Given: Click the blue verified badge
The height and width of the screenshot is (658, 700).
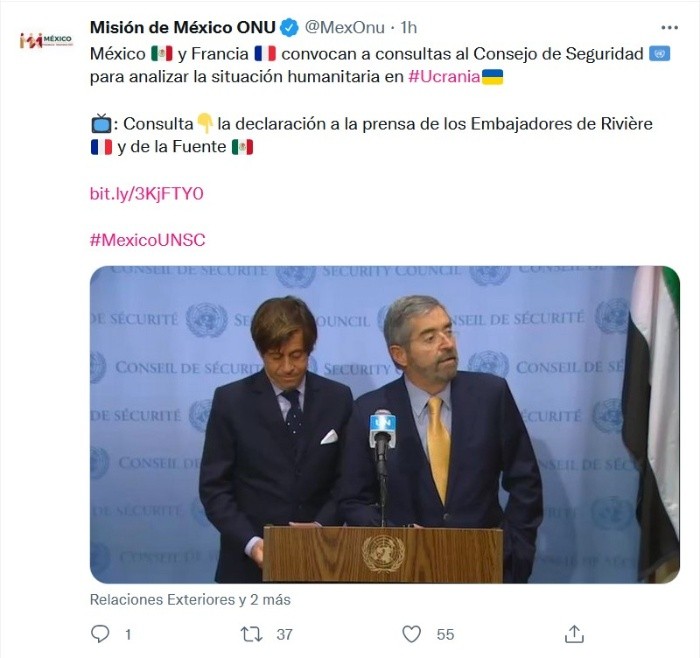Looking at the screenshot, I should click(290, 27).
